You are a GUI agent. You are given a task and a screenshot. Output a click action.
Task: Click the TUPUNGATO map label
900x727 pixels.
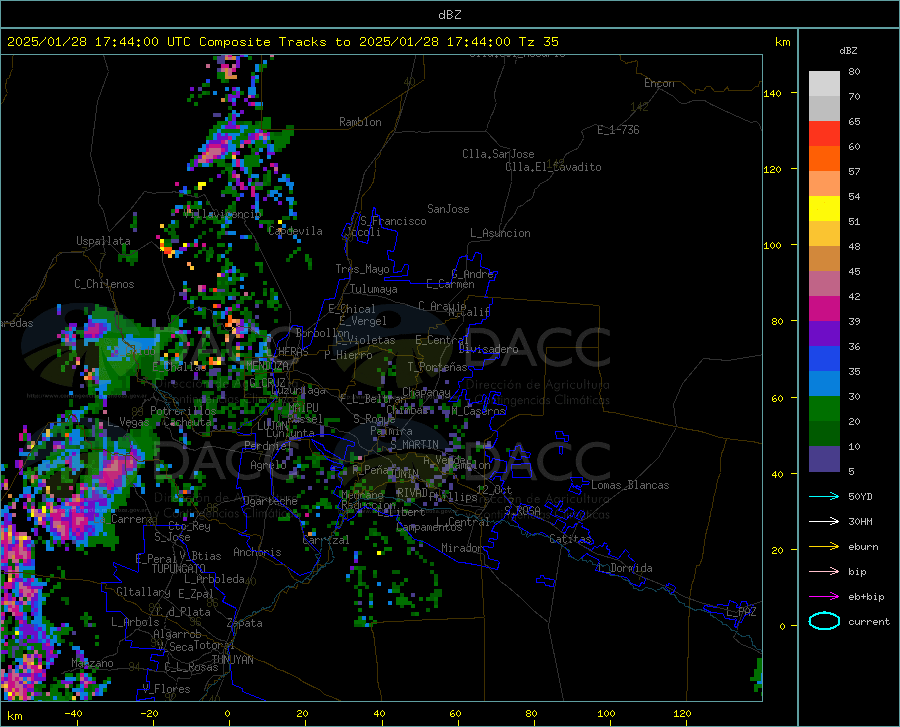(x=179, y=569)
